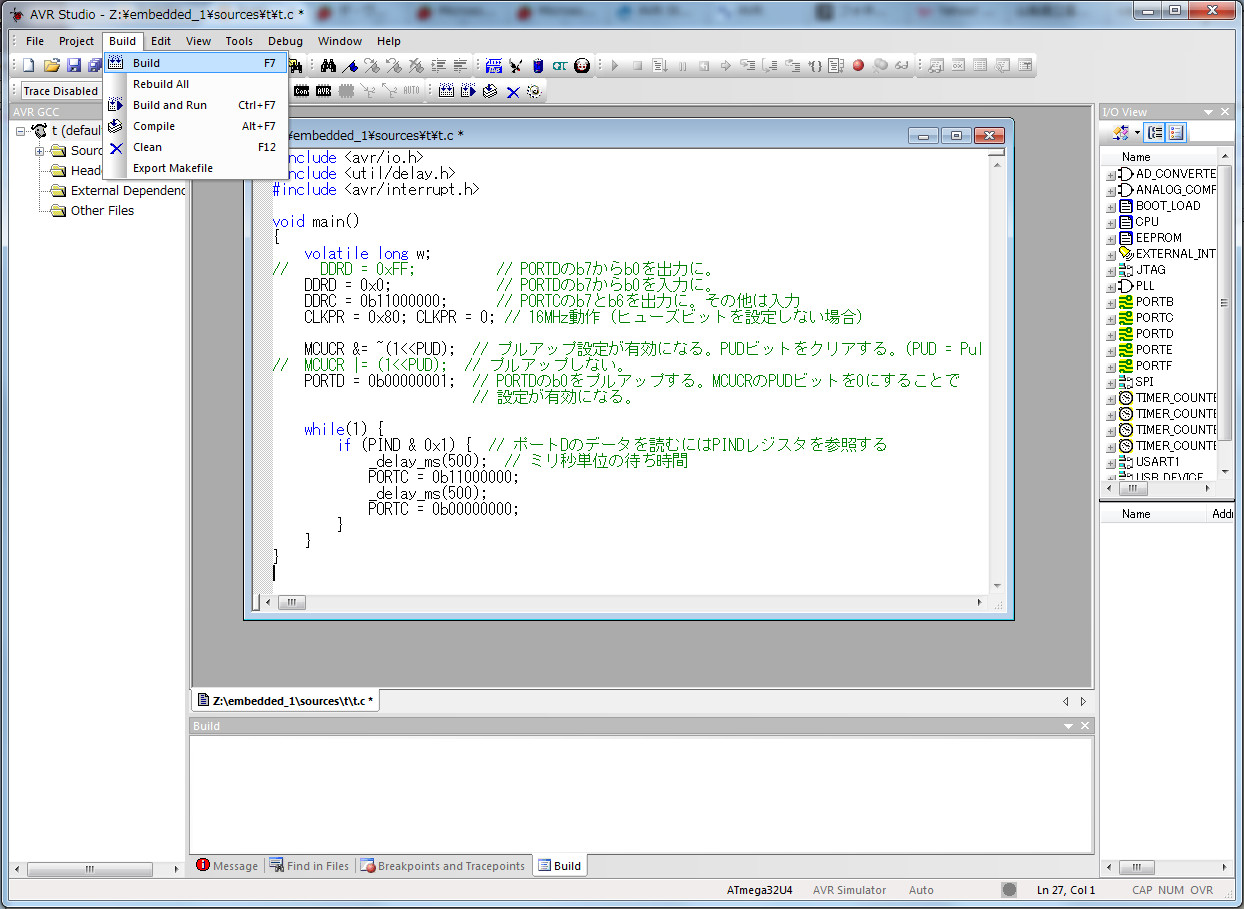Switch to the Message tab
The width and height of the screenshot is (1244, 909).
227,866
